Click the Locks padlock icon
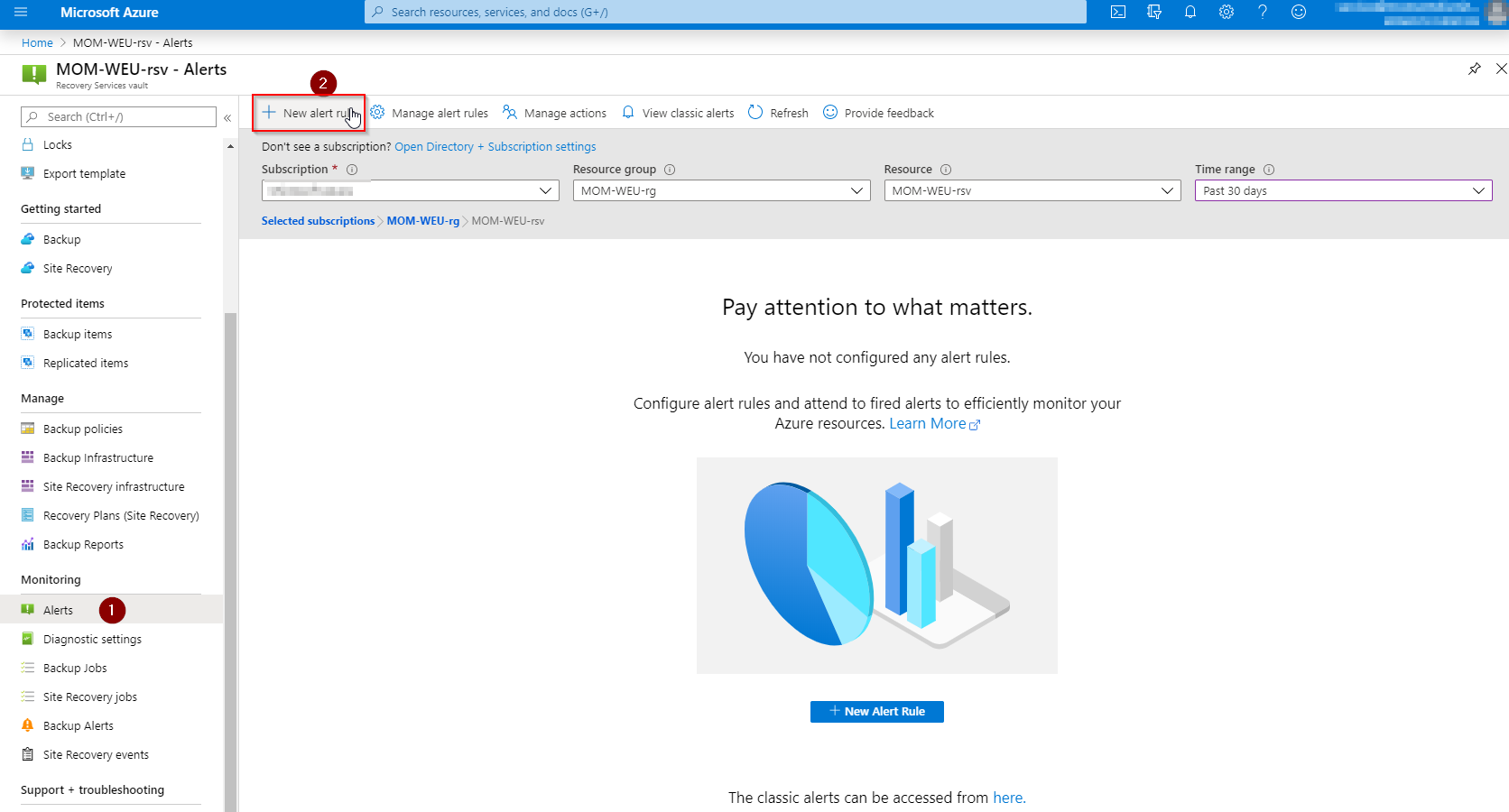Screen dimensions: 1509x812 [x=28, y=144]
